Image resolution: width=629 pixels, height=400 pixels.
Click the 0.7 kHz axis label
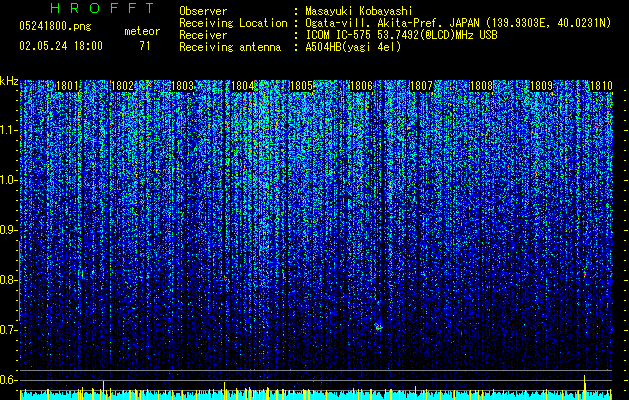(8, 330)
